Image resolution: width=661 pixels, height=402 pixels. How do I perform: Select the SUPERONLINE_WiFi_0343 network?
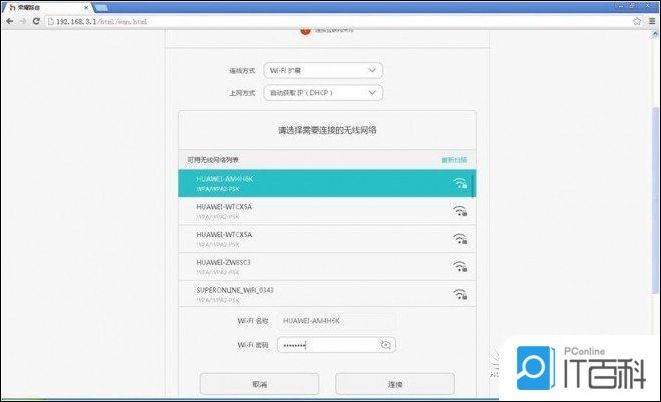click(x=327, y=294)
